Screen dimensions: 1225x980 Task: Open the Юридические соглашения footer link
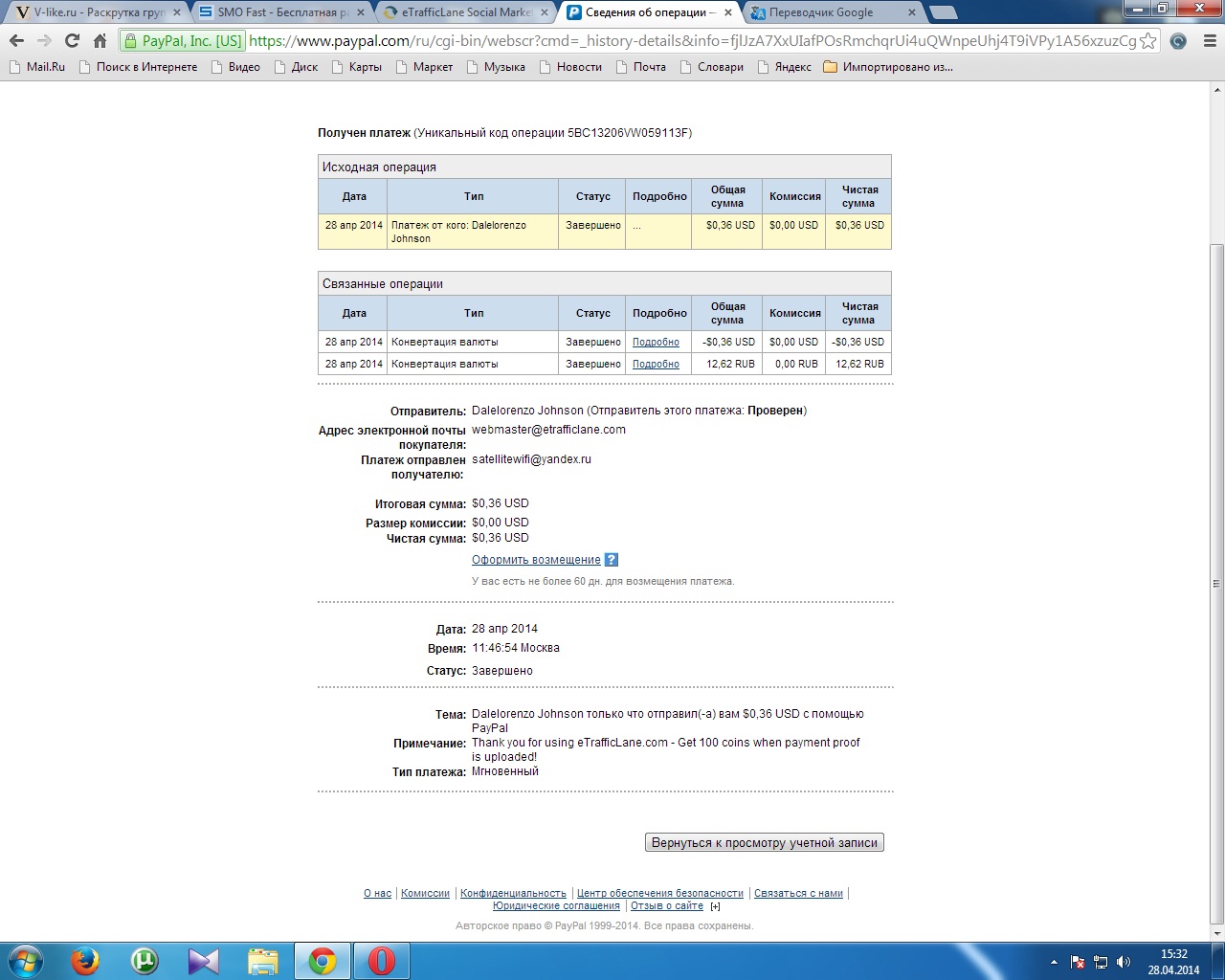coord(556,906)
